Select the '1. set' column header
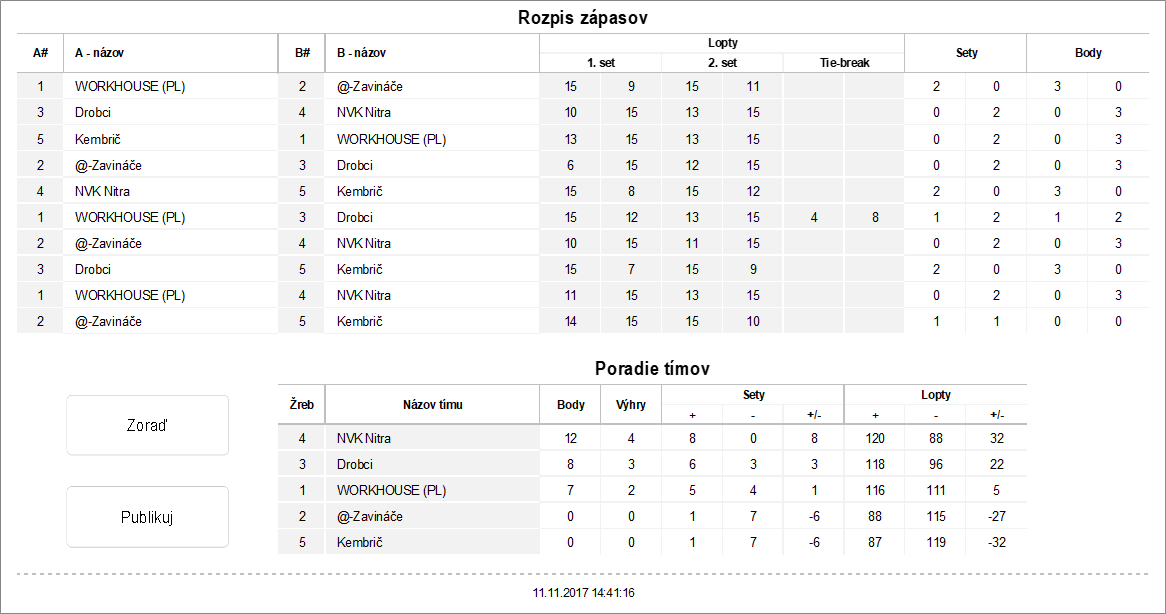Screen dimensions: 1166x614 600,62
